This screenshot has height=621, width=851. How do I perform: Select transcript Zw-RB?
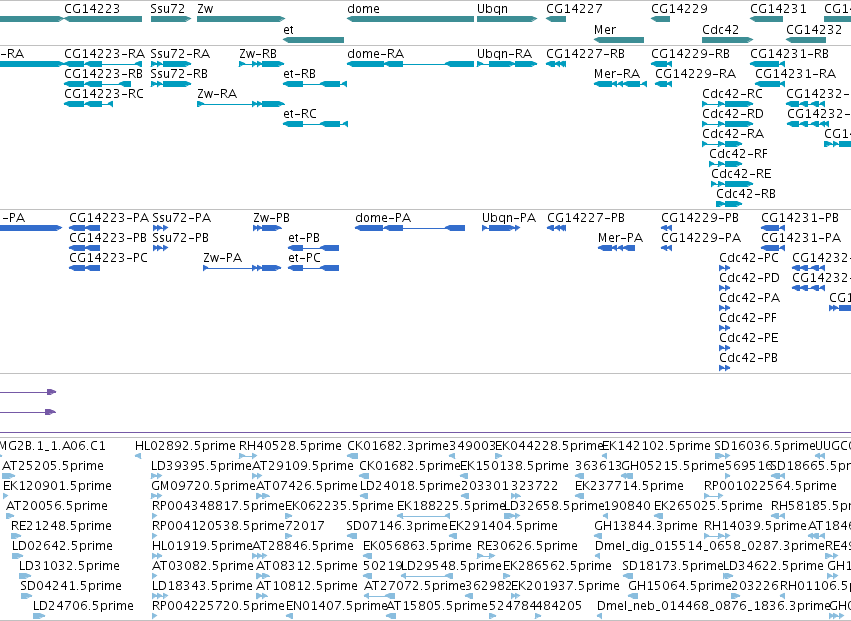(262, 64)
